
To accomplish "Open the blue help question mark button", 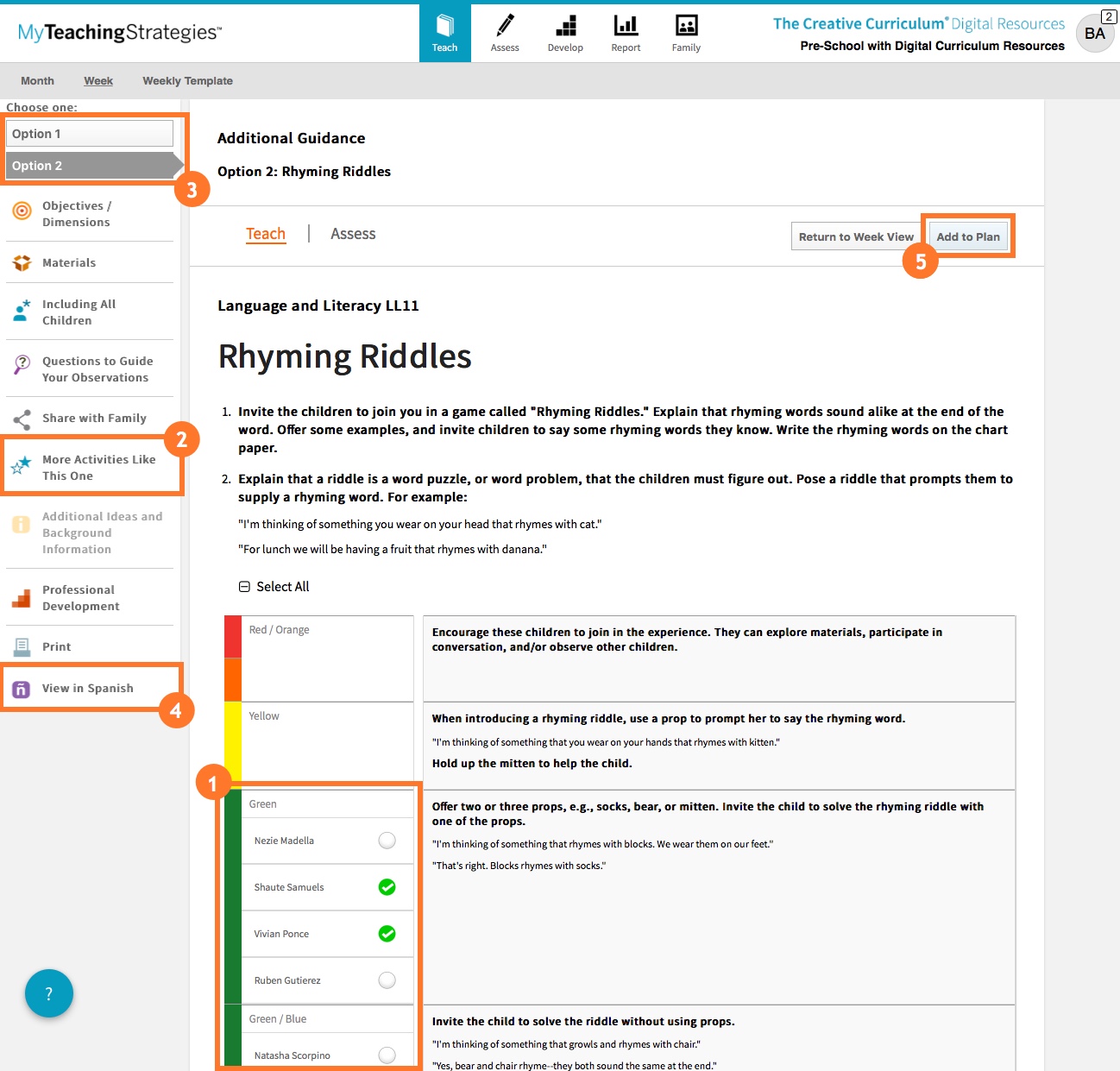I will point(49,993).
